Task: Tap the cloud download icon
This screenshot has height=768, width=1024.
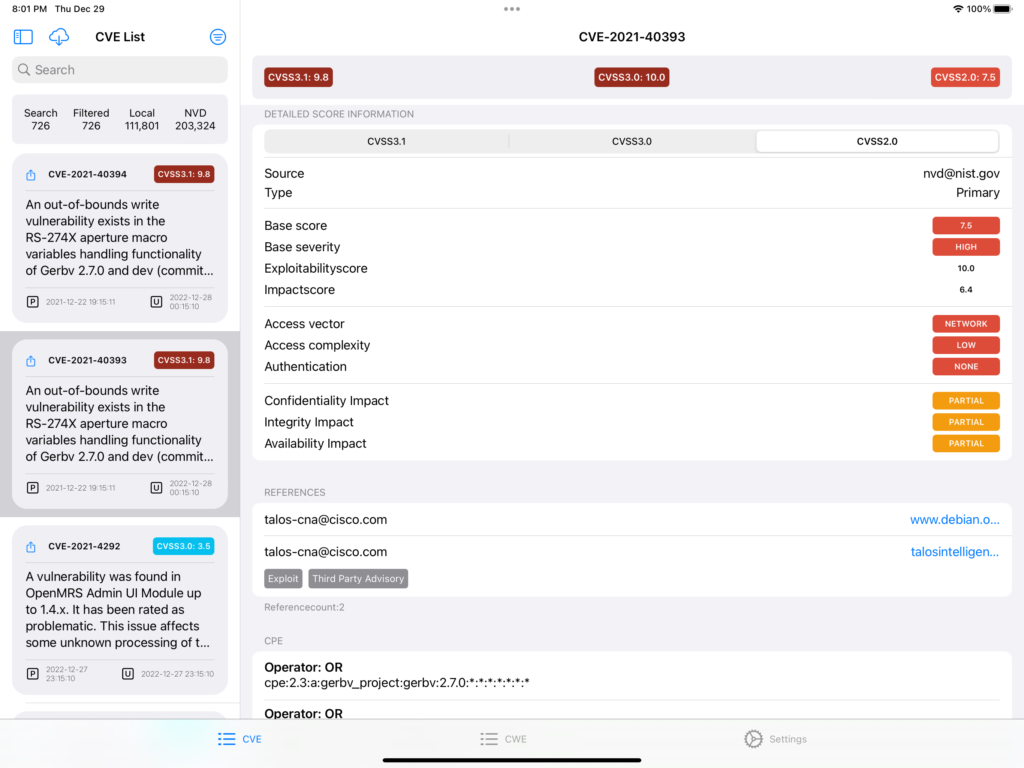Action: pyautogui.click(x=59, y=37)
